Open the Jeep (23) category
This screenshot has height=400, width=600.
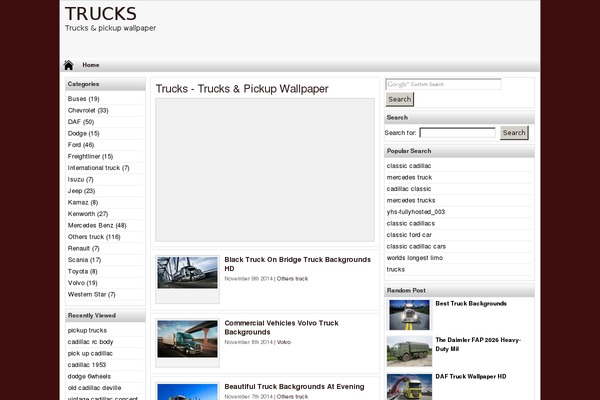point(81,191)
